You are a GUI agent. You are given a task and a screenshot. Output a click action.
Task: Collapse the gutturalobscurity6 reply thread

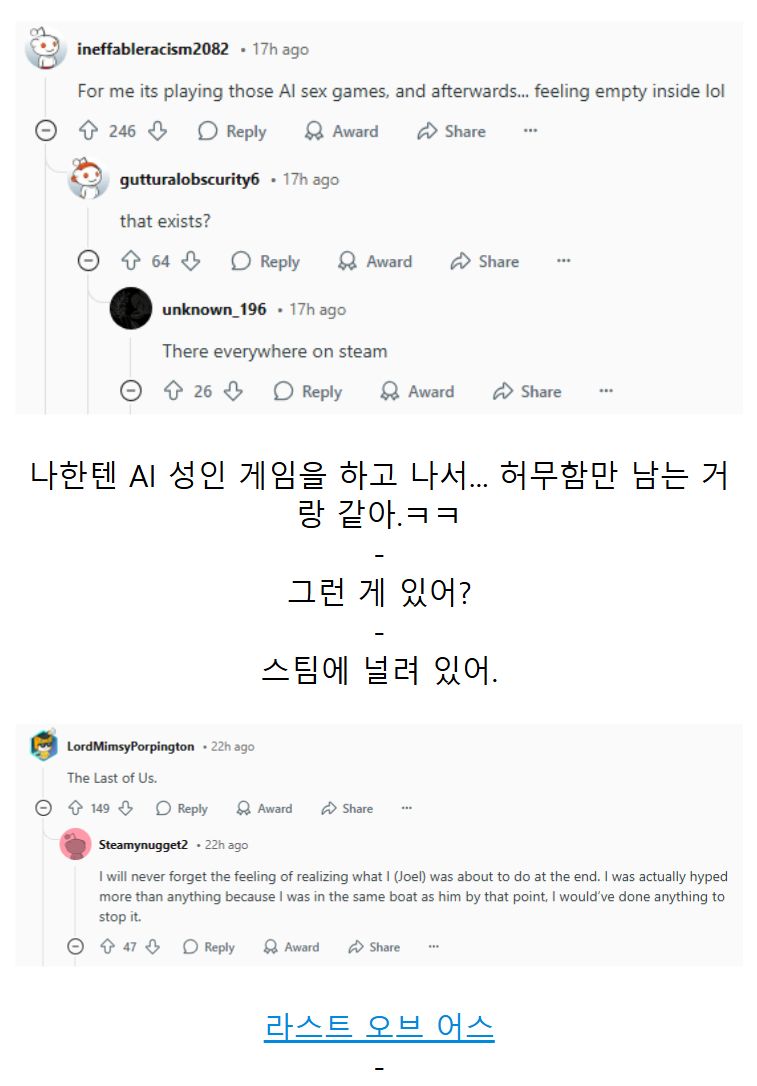(88, 260)
